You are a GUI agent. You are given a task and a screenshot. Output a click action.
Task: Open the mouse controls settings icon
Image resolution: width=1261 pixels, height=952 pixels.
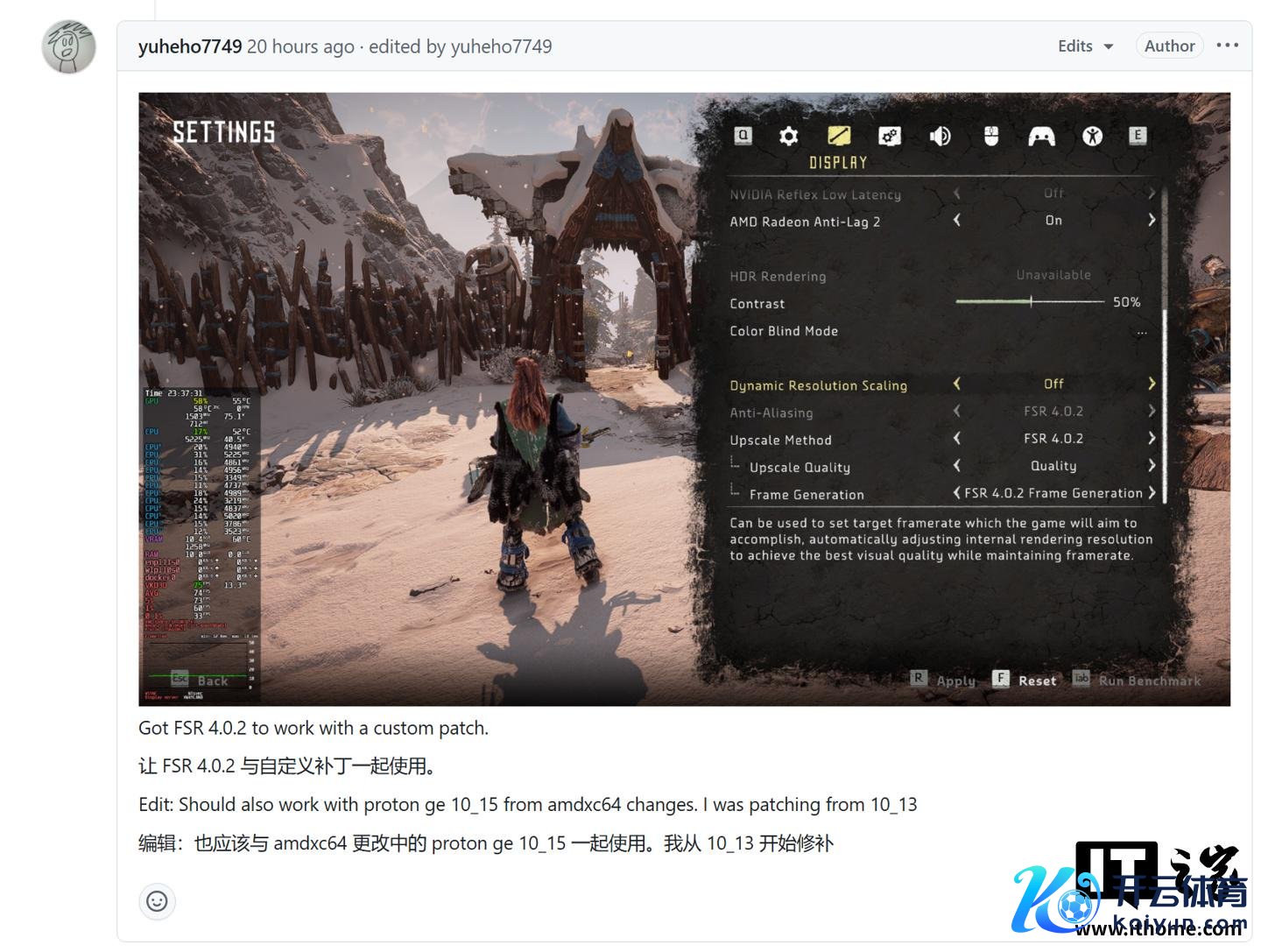tap(990, 136)
